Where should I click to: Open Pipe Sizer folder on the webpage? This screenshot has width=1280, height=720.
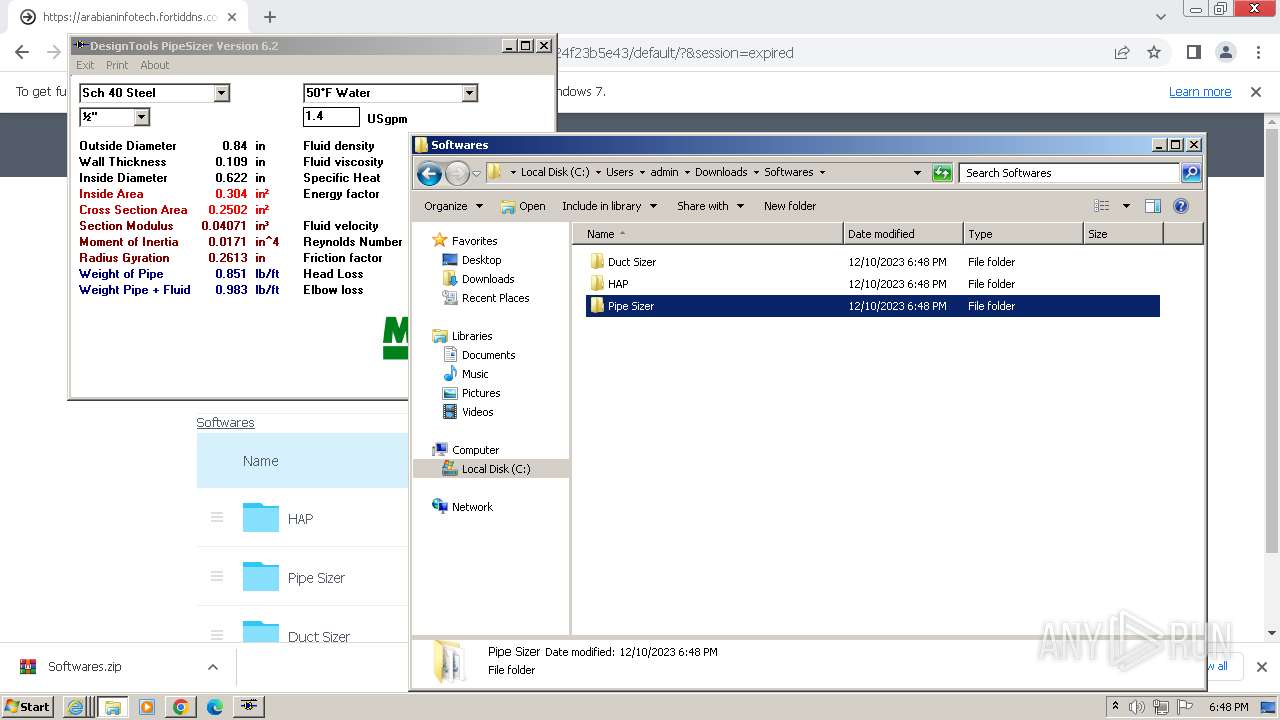click(x=316, y=578)
